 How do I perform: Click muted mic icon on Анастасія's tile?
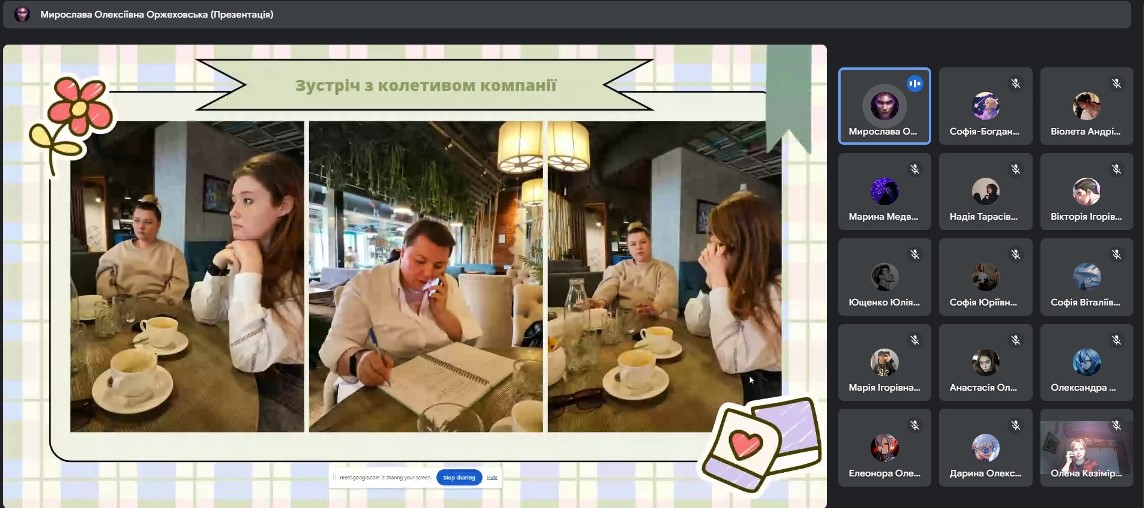tap(1014, 340)
